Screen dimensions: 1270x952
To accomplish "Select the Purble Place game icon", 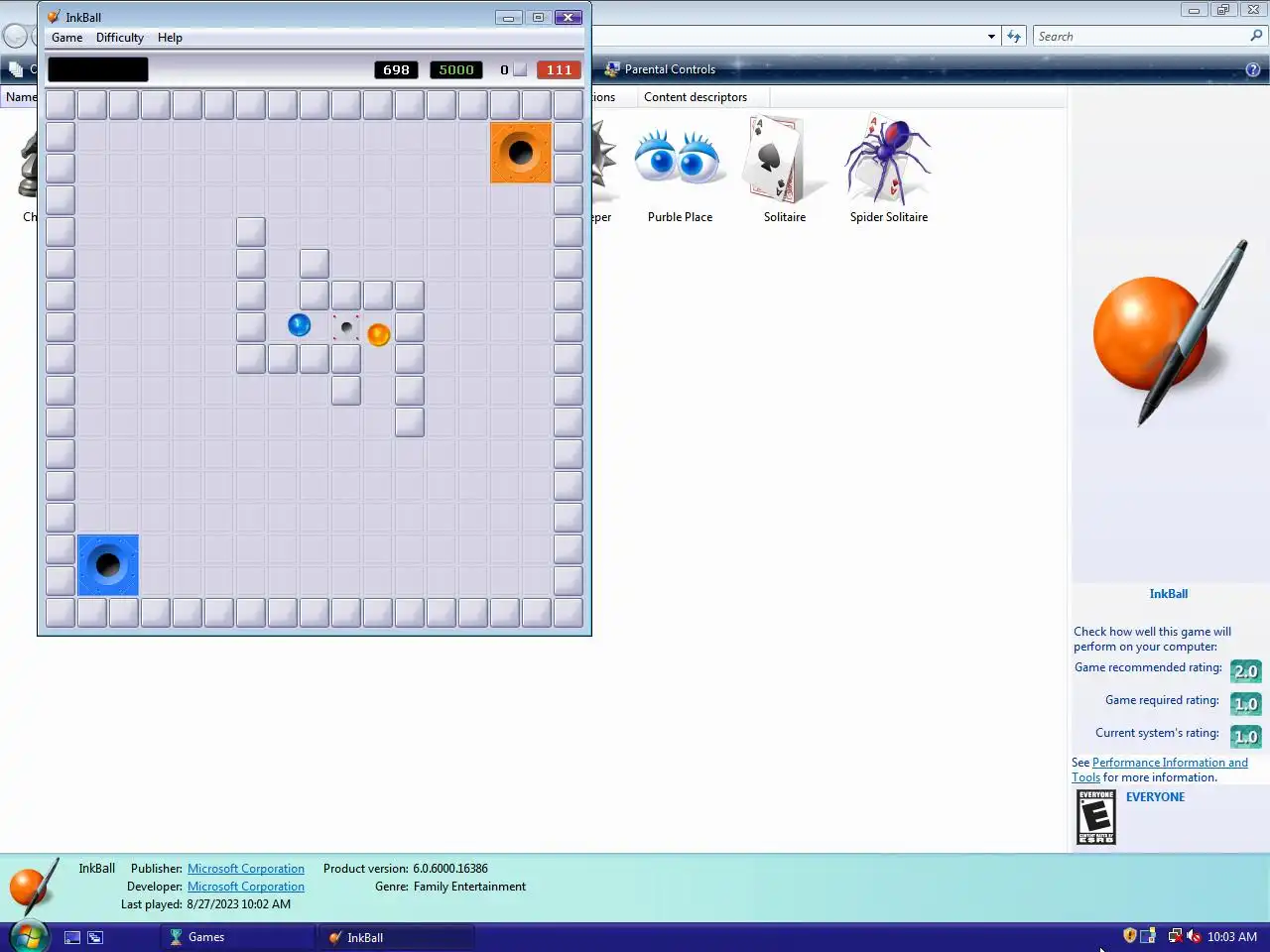I will point(680,171).
